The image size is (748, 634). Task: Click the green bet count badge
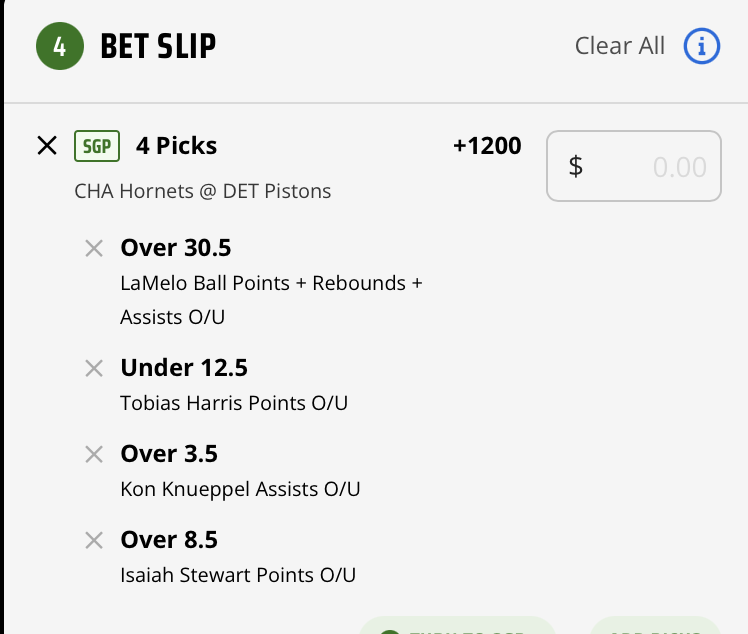tap(61, 47)
